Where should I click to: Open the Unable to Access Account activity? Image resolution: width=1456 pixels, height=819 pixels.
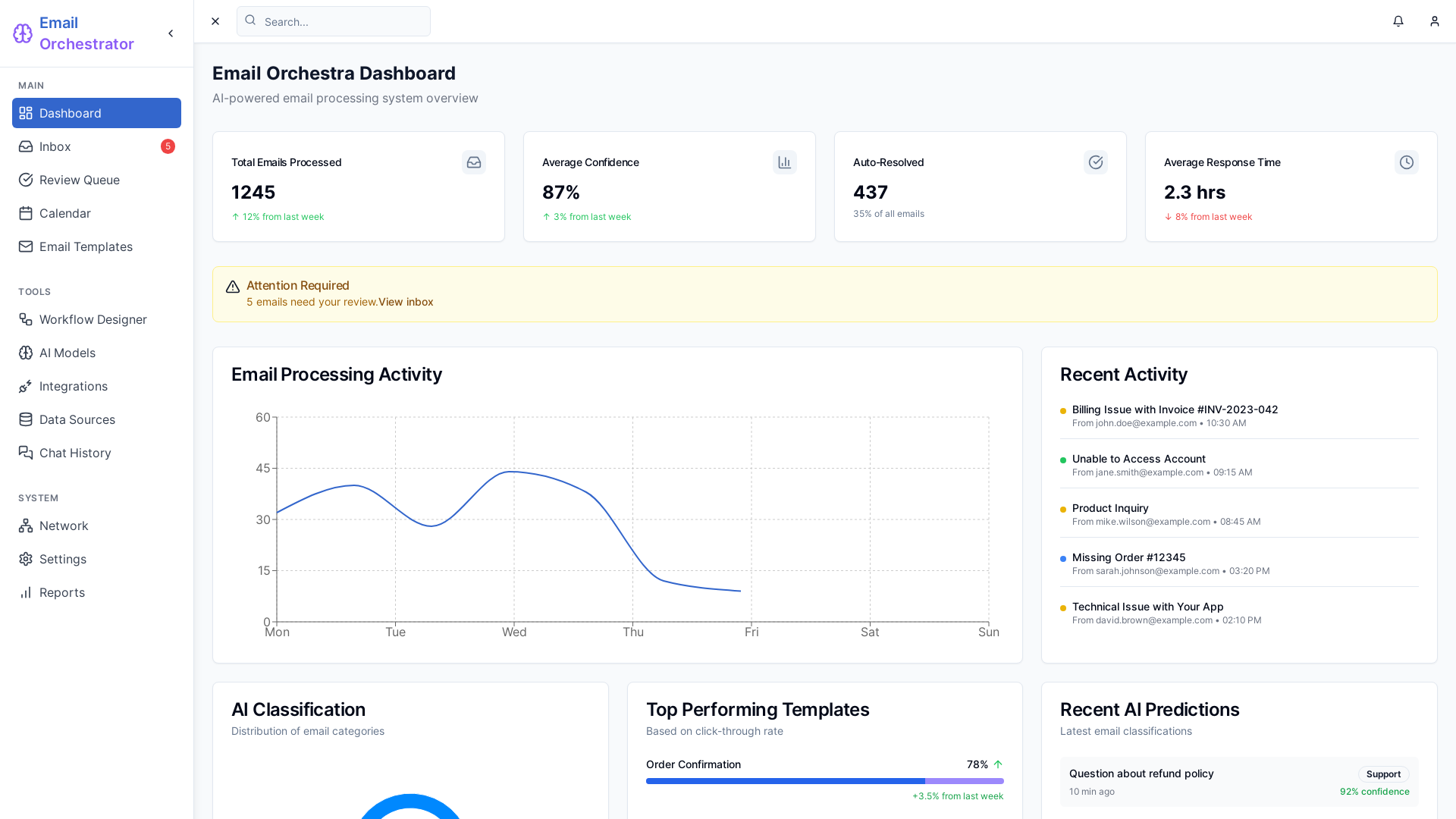(x=1239, y=465)
